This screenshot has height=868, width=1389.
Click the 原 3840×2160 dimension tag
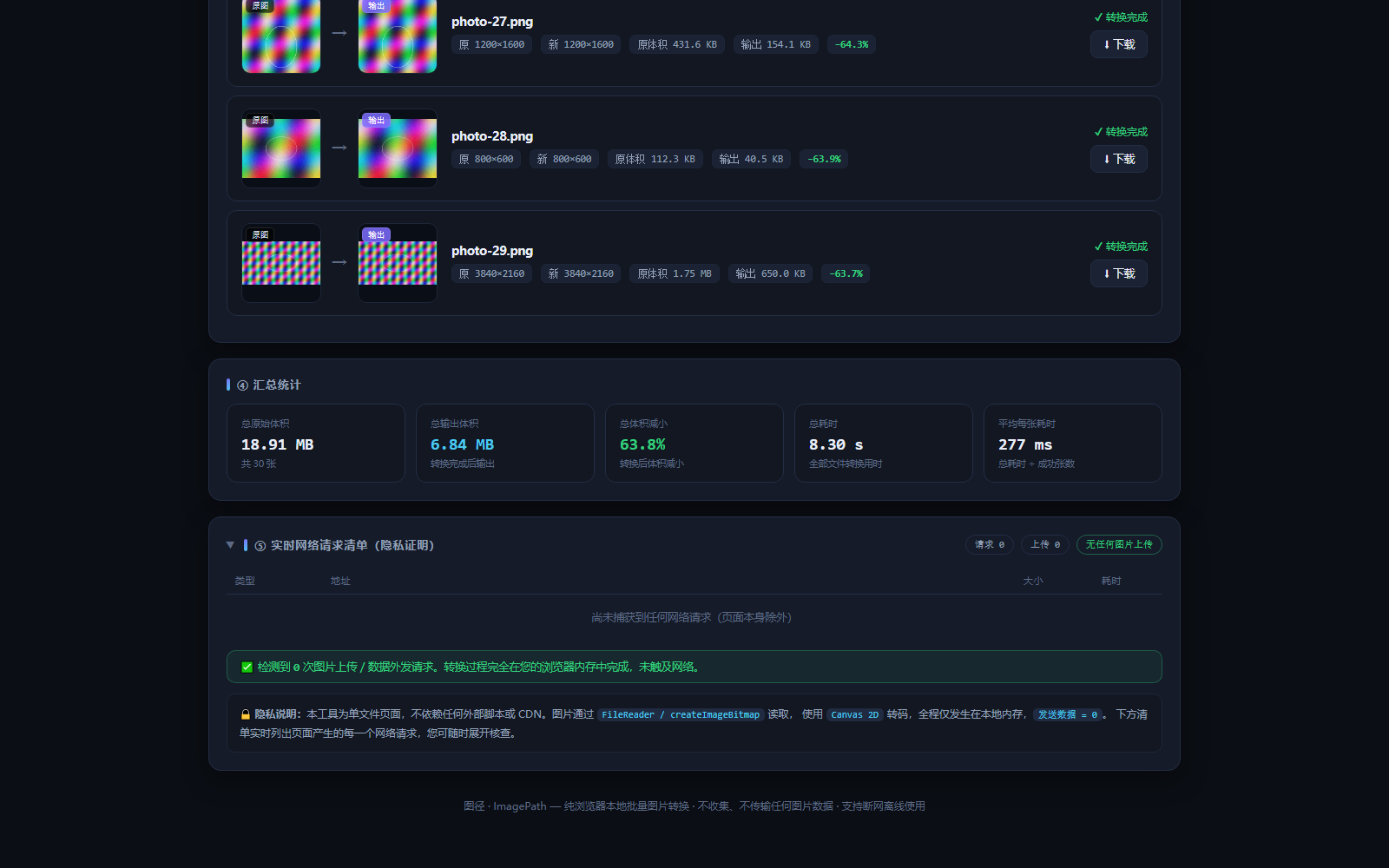point(491,273)
